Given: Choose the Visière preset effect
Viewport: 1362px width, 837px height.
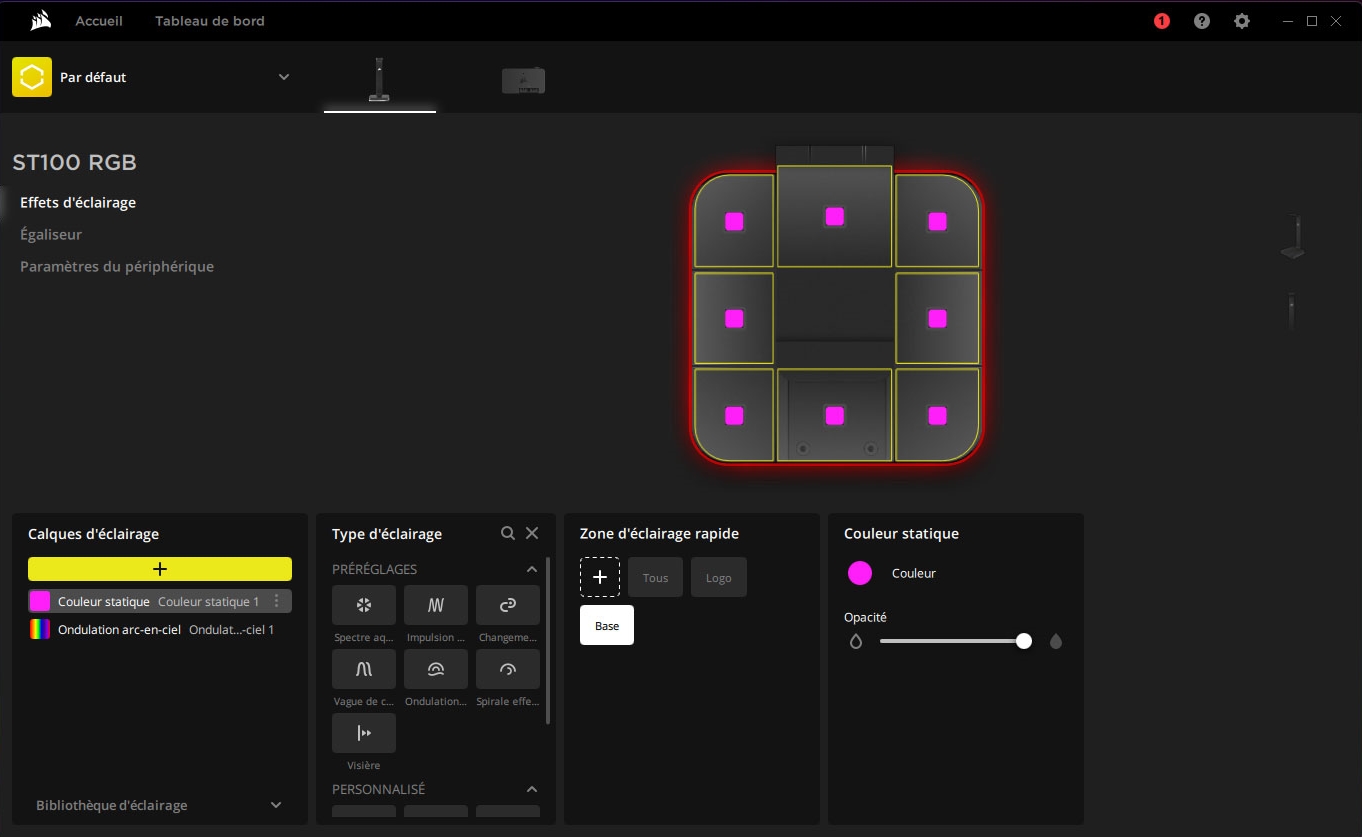Looking at the screenshot, I should pos(364,733).
